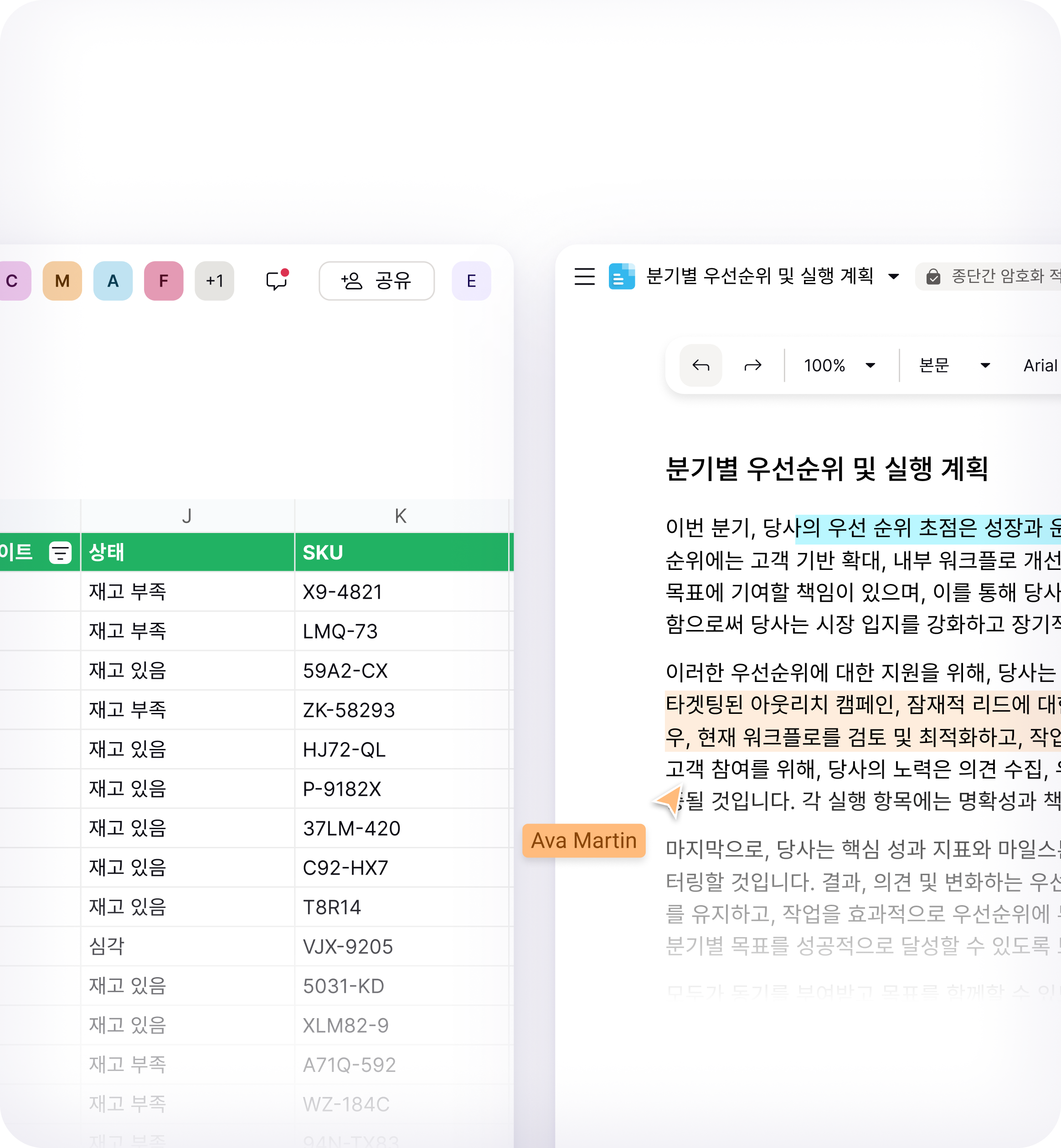Select cell with SKU 59A2-CX
The height and width of the screenshot is (1148, 1061).
(x=402, y=671)
